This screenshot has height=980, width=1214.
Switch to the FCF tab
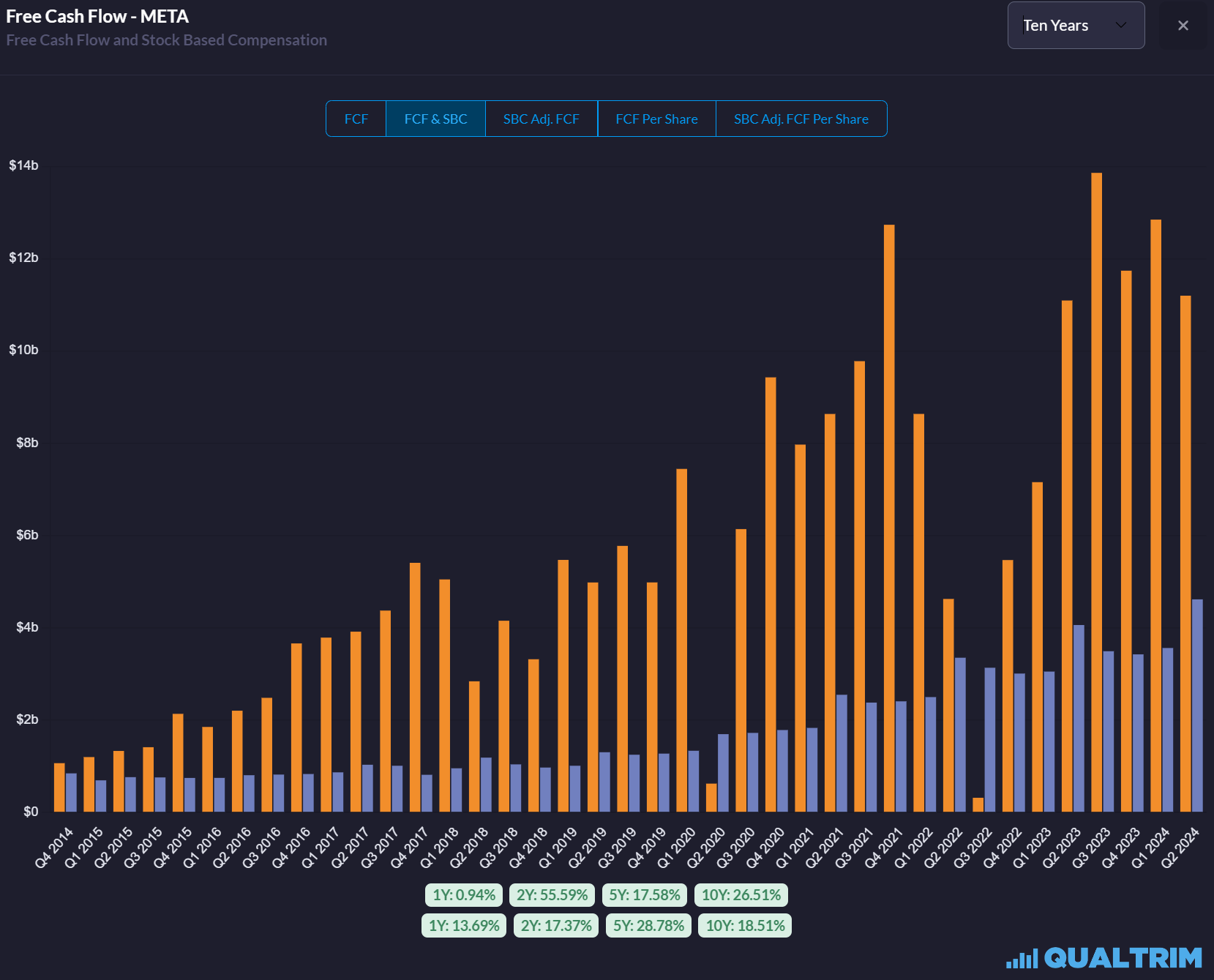(356, 119)
